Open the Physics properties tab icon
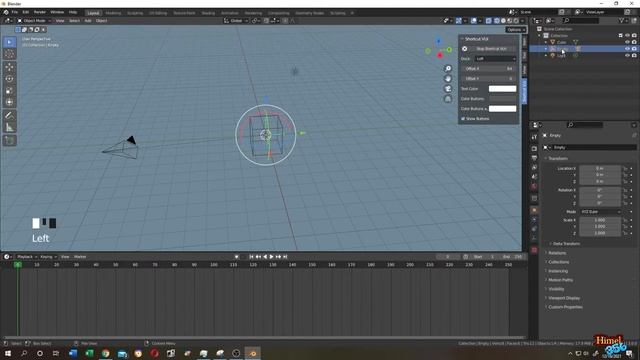This screenshot has height=360, width=640. [534, 220]
